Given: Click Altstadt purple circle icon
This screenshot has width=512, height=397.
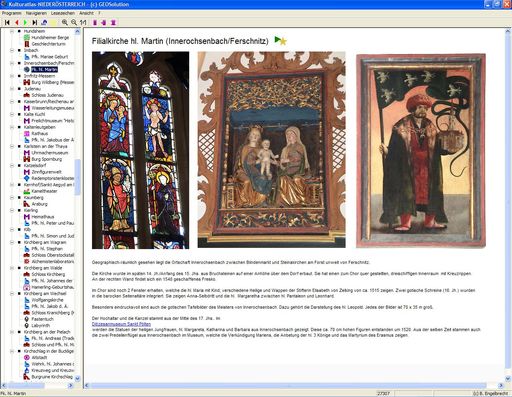Looking at the screenshot, I should [x=27, y=357].
